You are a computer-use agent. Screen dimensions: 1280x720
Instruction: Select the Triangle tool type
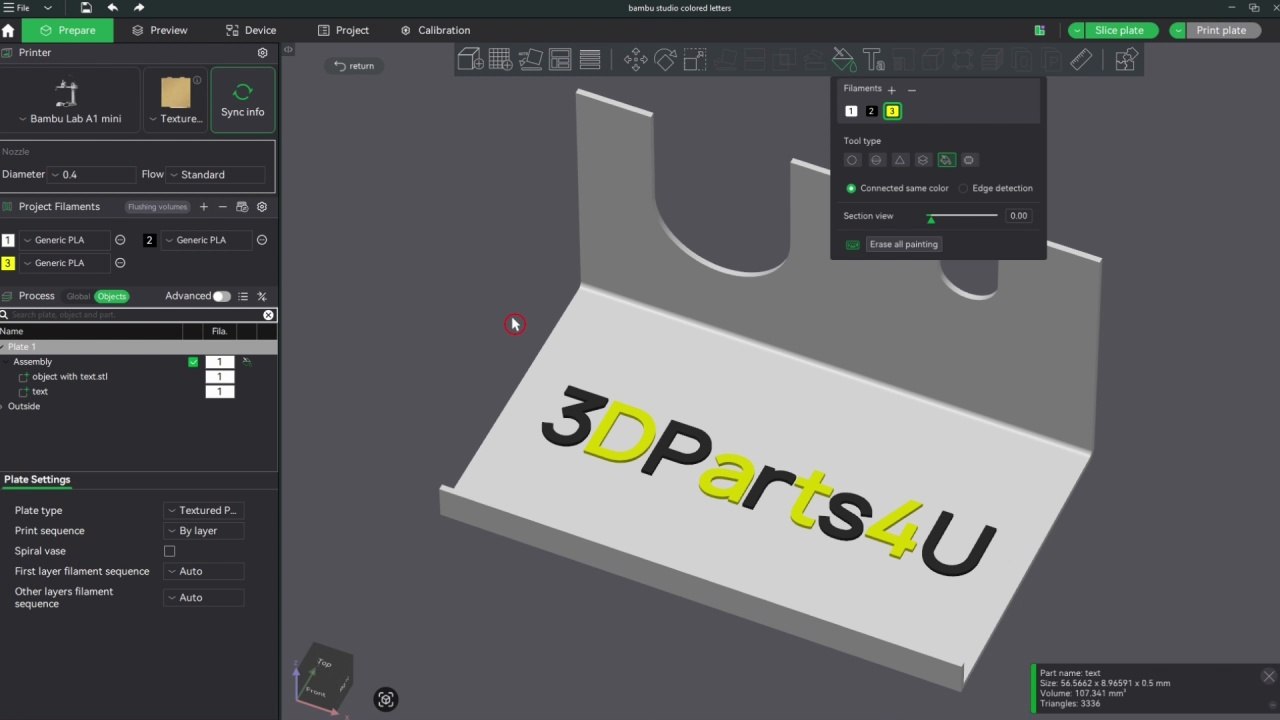point(900,160)
